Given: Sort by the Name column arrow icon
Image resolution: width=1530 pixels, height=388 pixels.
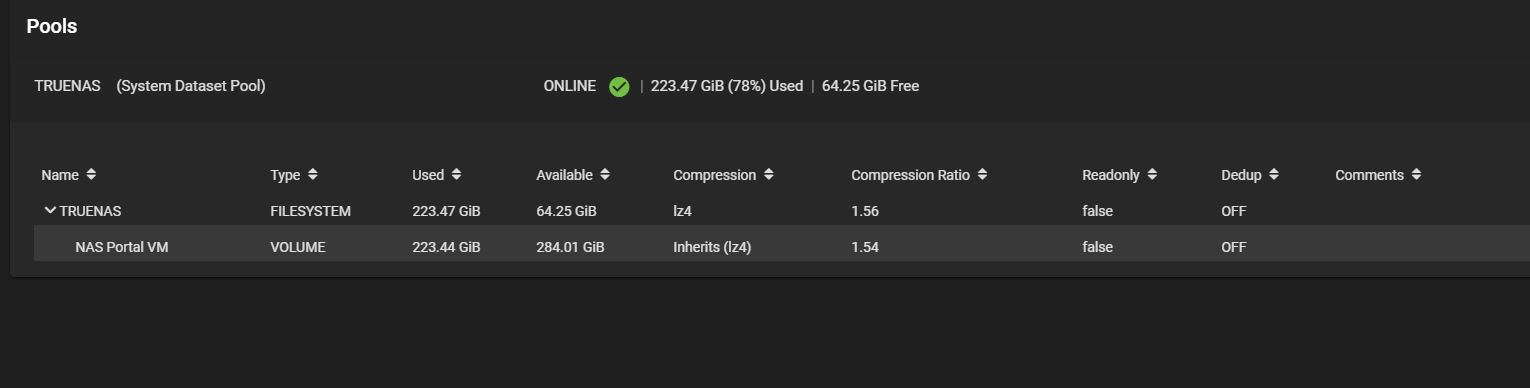Looking at the screenshot, I should 91,175.
